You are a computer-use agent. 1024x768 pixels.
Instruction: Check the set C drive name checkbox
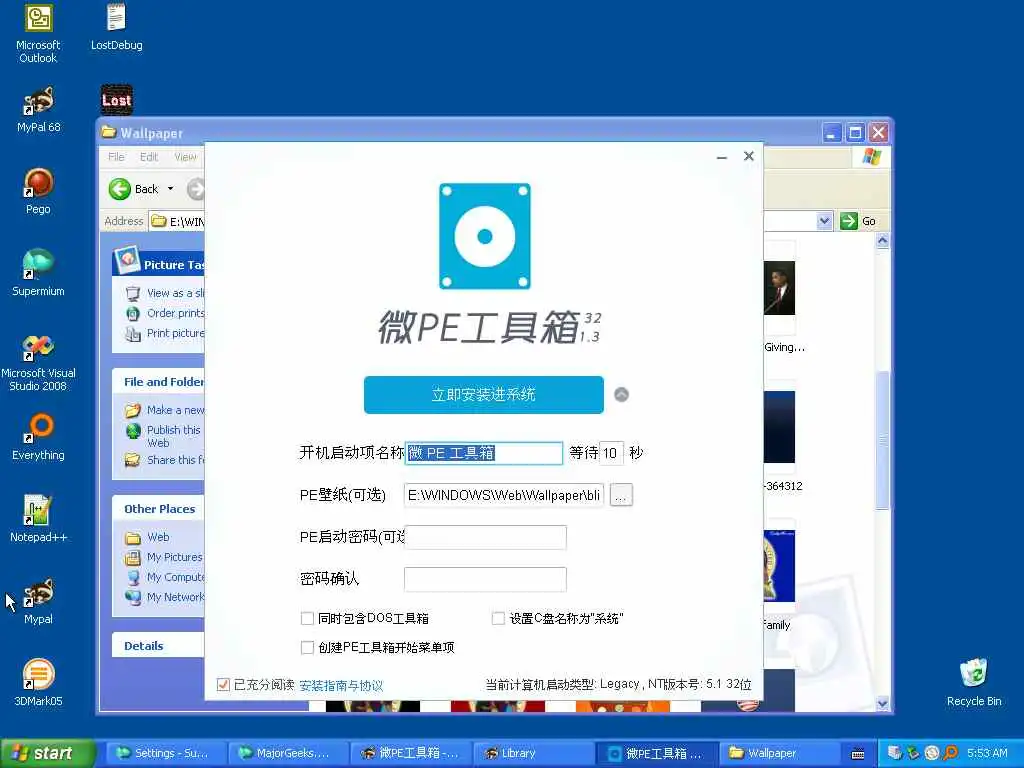498,618
